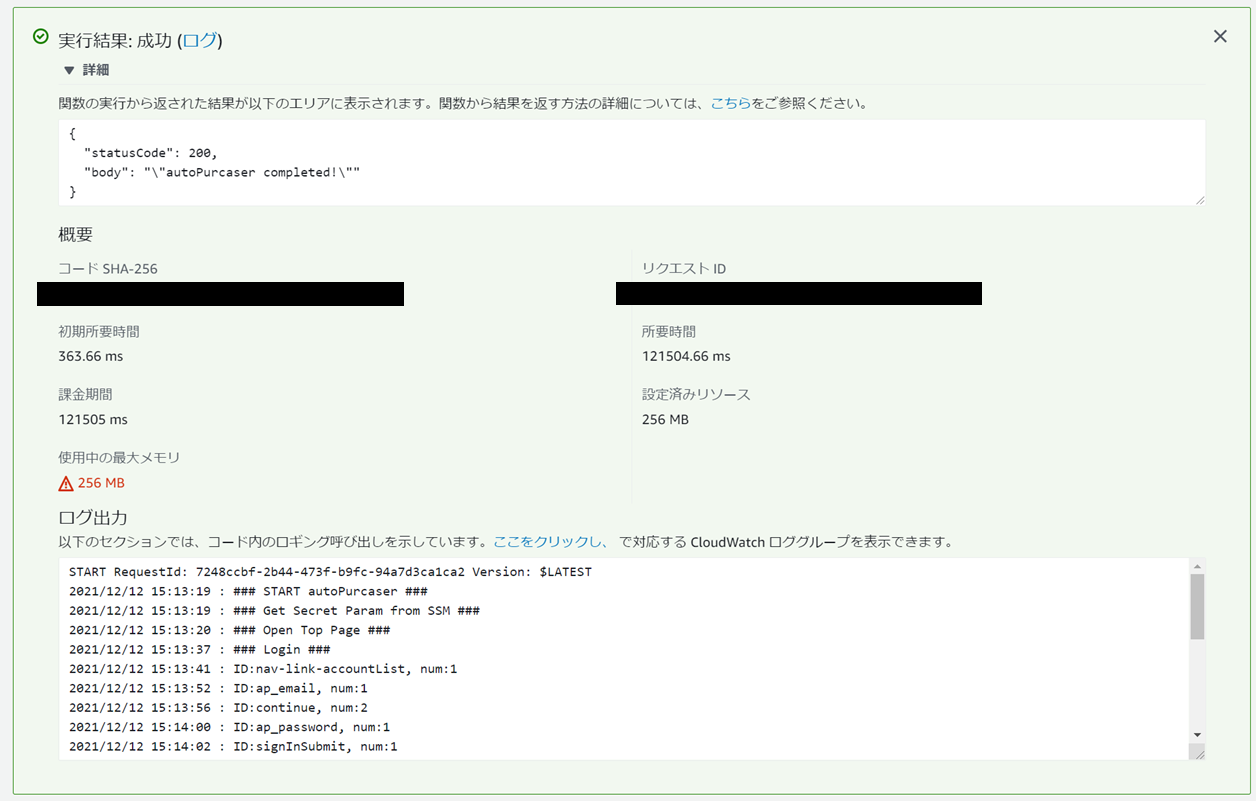Click the log output scrollbar thumb
Viewport: 1256px width, 801px height.
click(x=1197, y=605)
